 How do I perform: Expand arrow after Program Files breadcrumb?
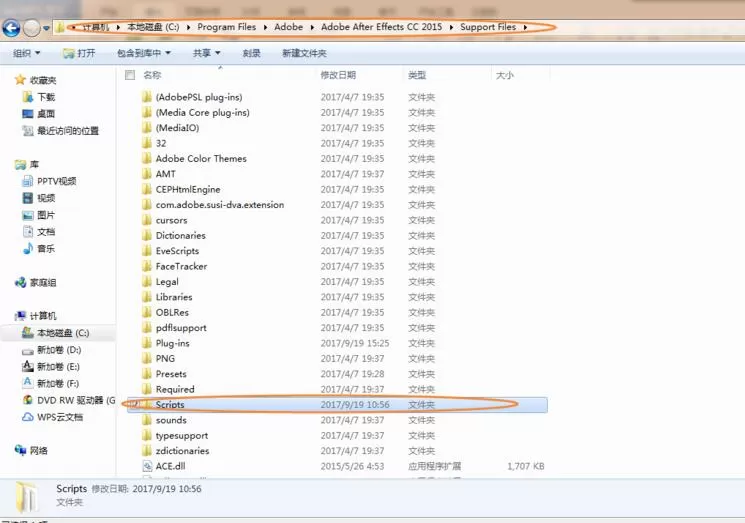(265, 28)
